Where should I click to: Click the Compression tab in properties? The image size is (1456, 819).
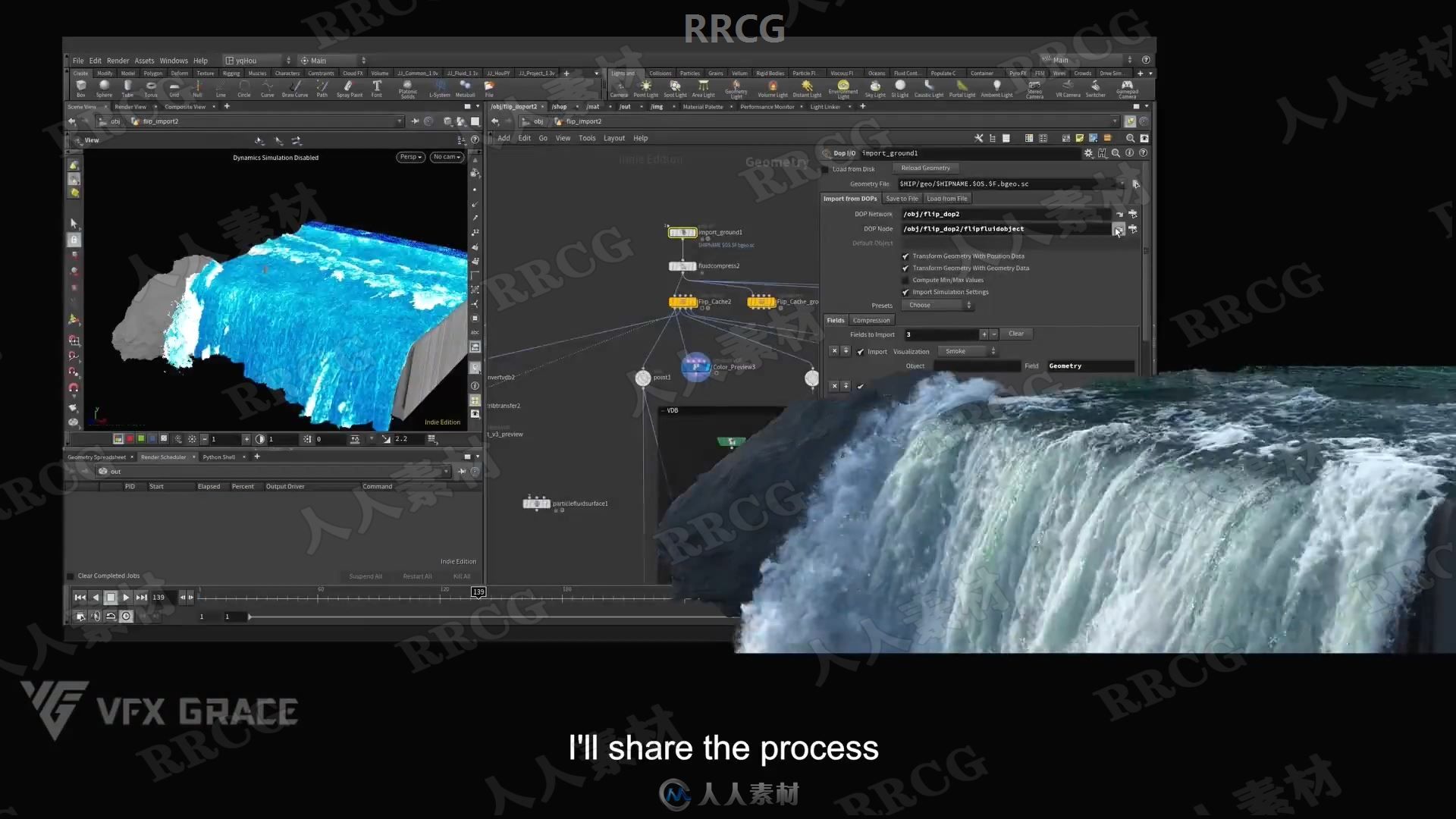click(x=870, y=319)
